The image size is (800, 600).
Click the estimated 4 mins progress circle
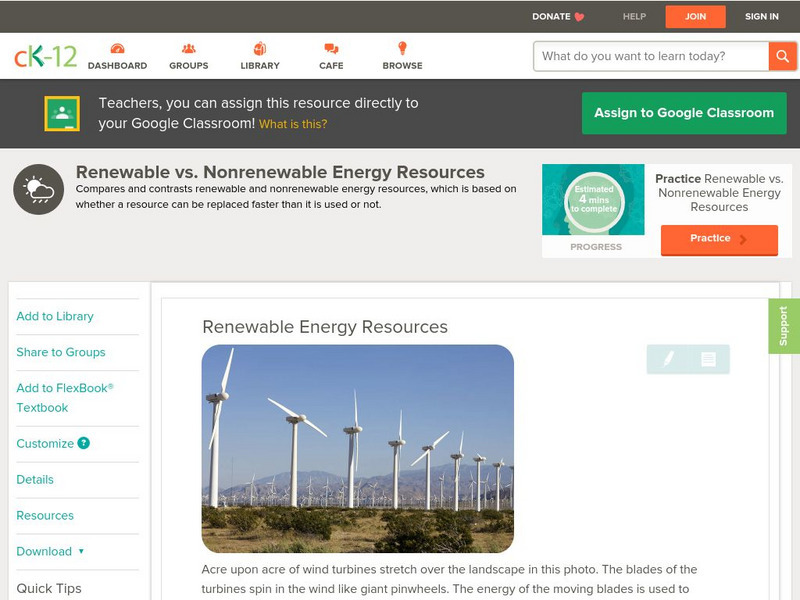tap(595, 200)
